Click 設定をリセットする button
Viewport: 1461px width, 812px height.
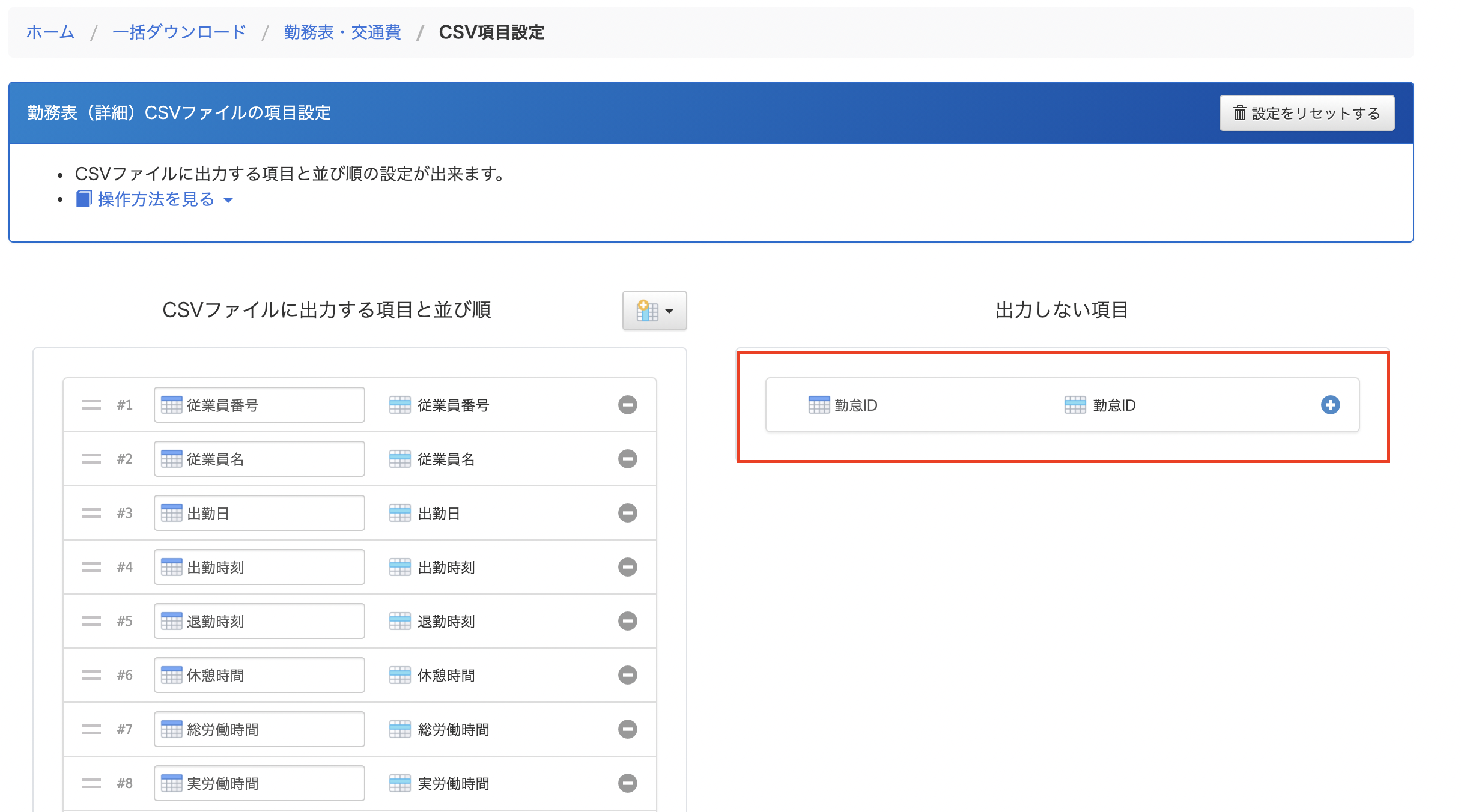click(1307, 113)
